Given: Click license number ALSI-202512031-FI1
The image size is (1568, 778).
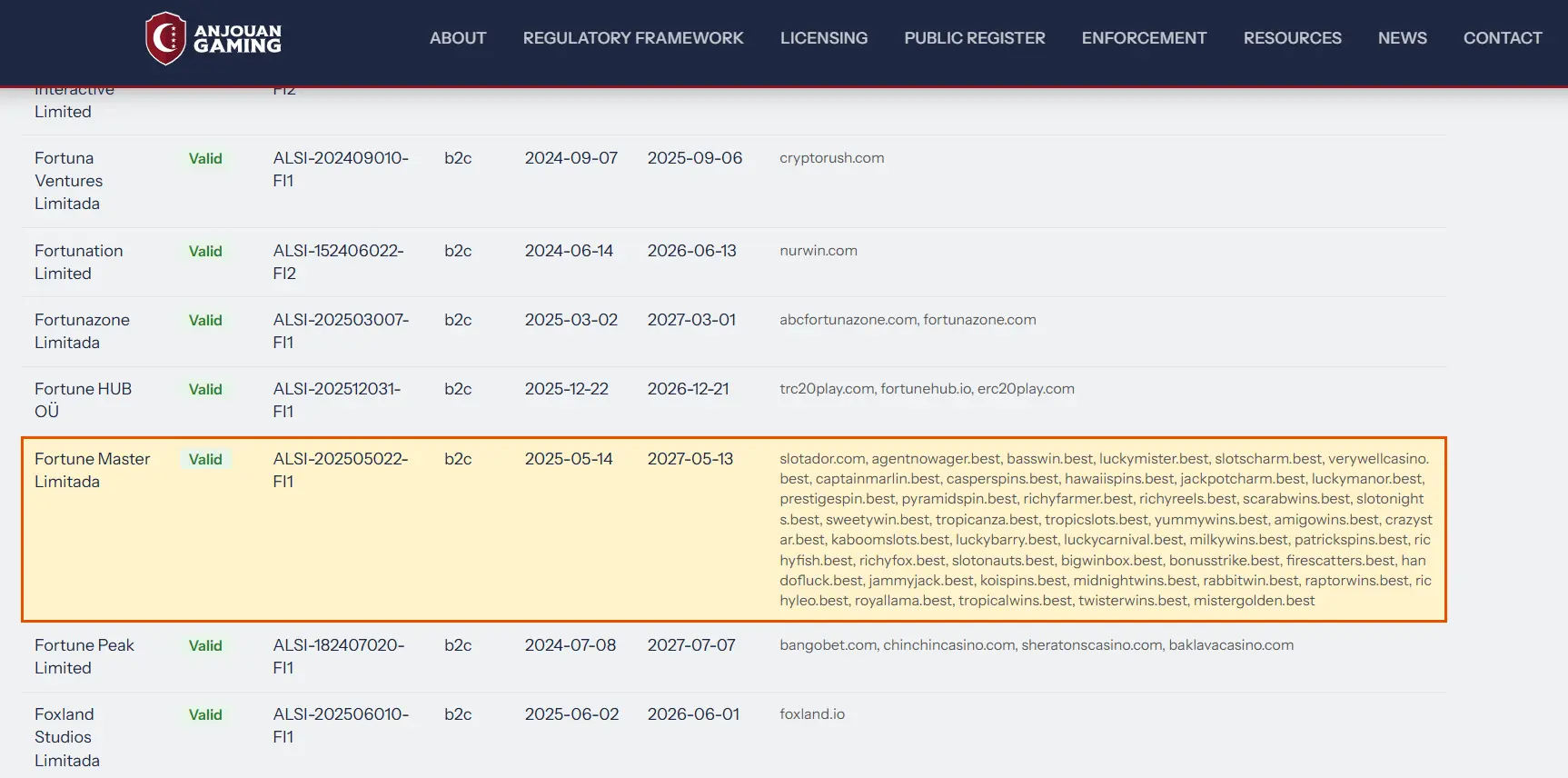Looking at the screenshot, I should [x=337, y=400].
